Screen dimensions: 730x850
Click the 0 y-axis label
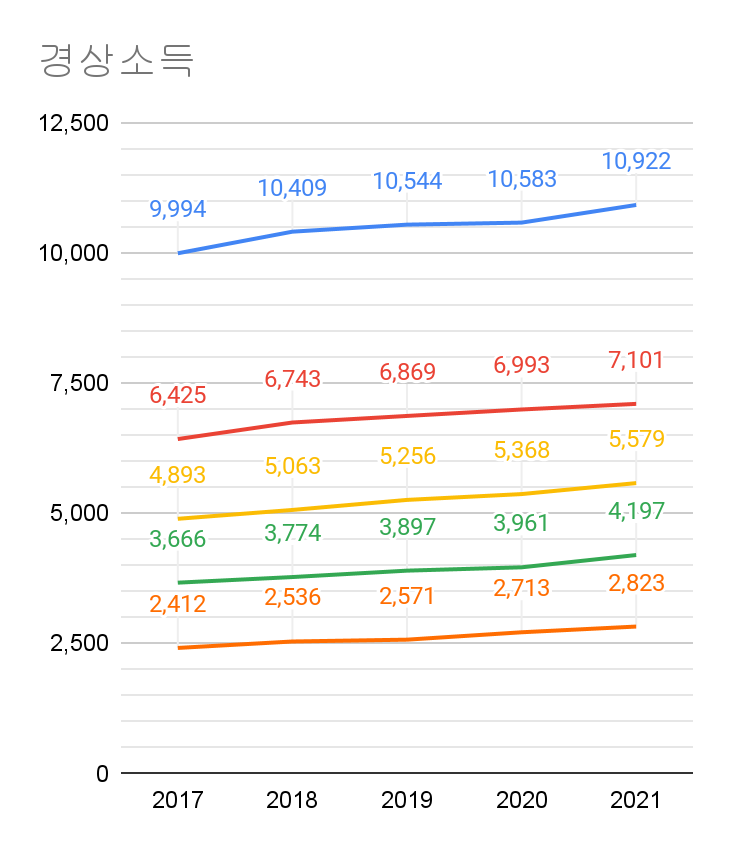point(102,773)
